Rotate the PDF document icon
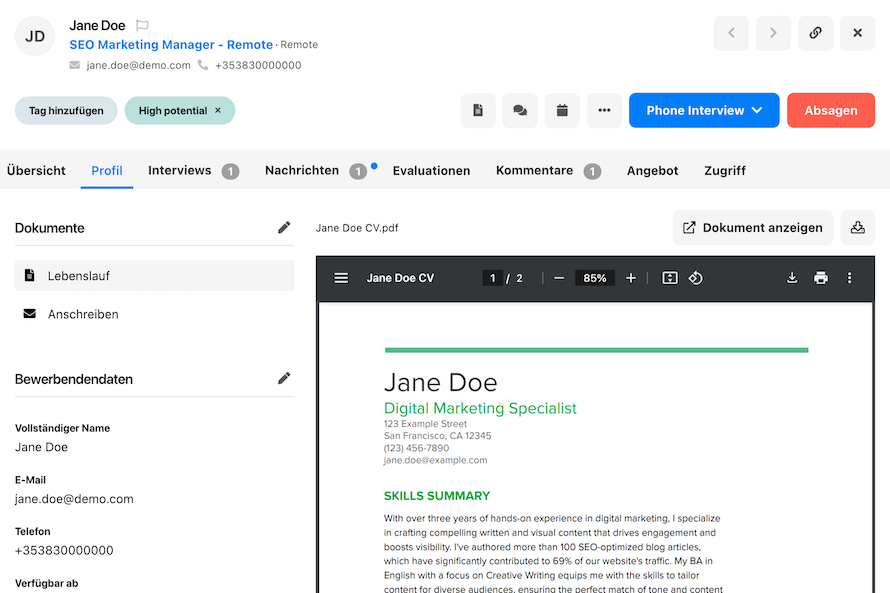The height and width of the screenshot is (593, 890). (x=695, y=278)
